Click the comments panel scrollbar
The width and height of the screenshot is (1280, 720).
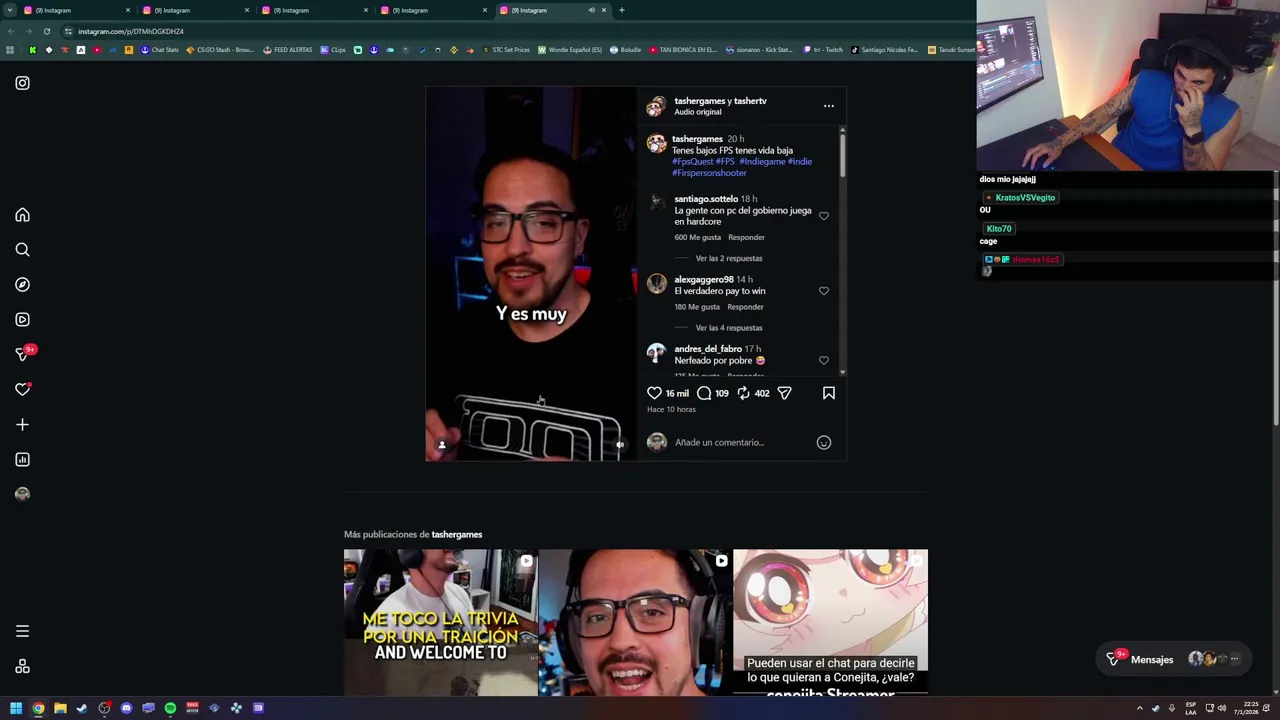(842, 155)
